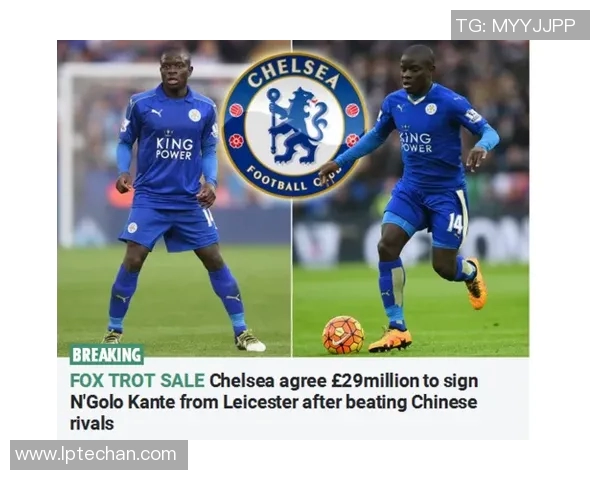
Task: Click the word rivals in headline
Action: click(92, 423)
